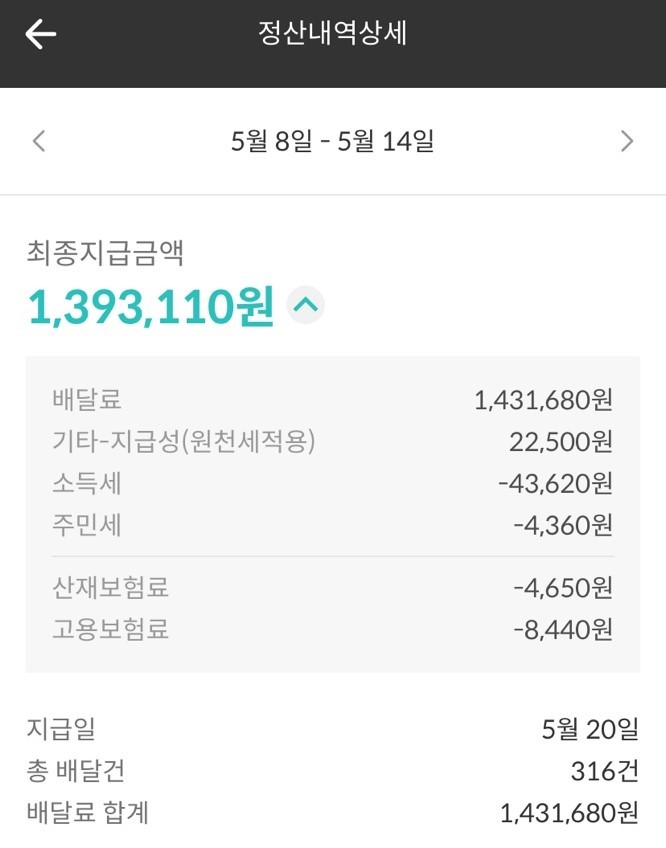Click the left chevron to see previous week
This screenshot has height=848, width=666.
(x=38, y=141)
